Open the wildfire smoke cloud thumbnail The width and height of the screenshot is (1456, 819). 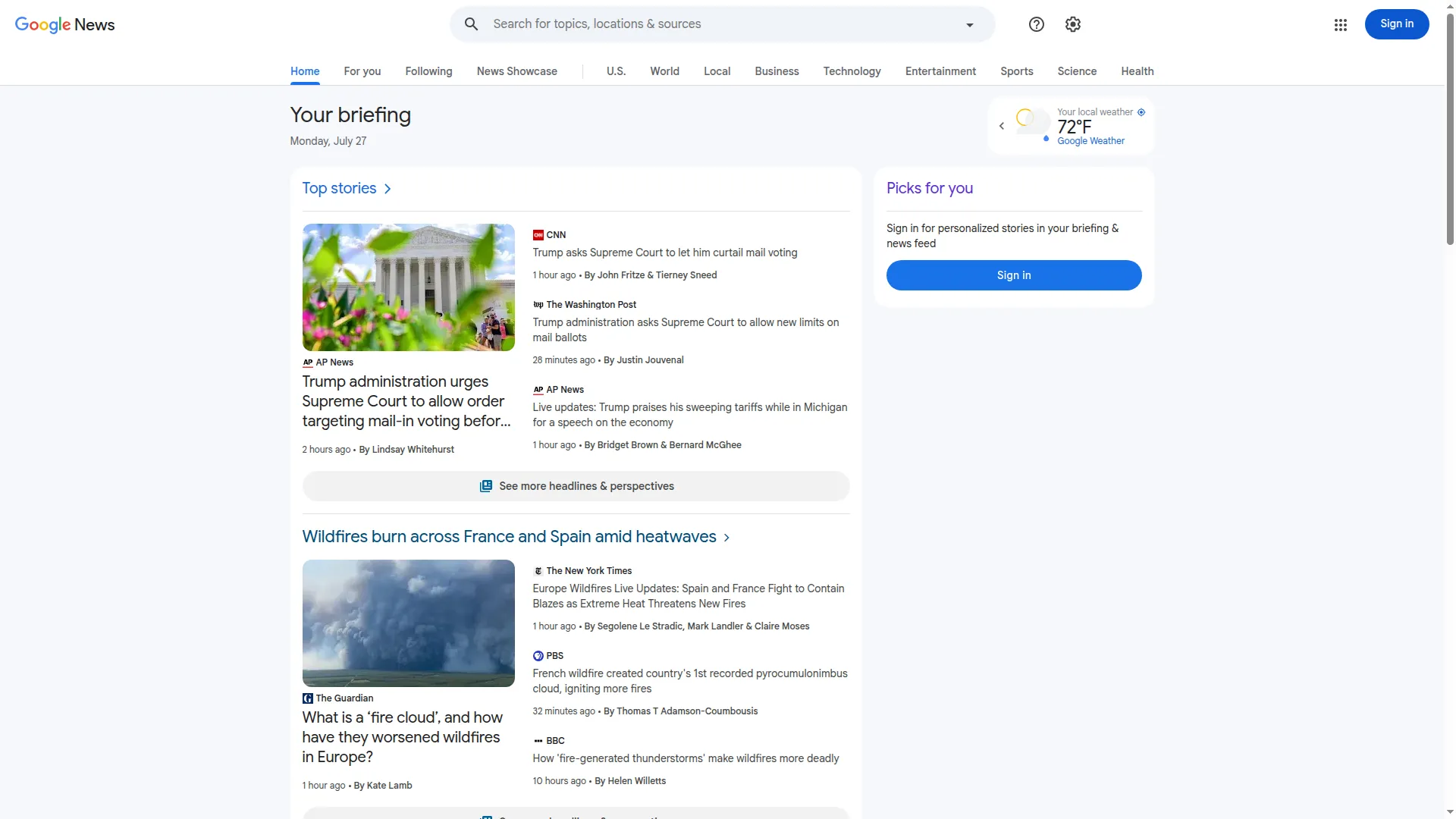pos(408,623)
